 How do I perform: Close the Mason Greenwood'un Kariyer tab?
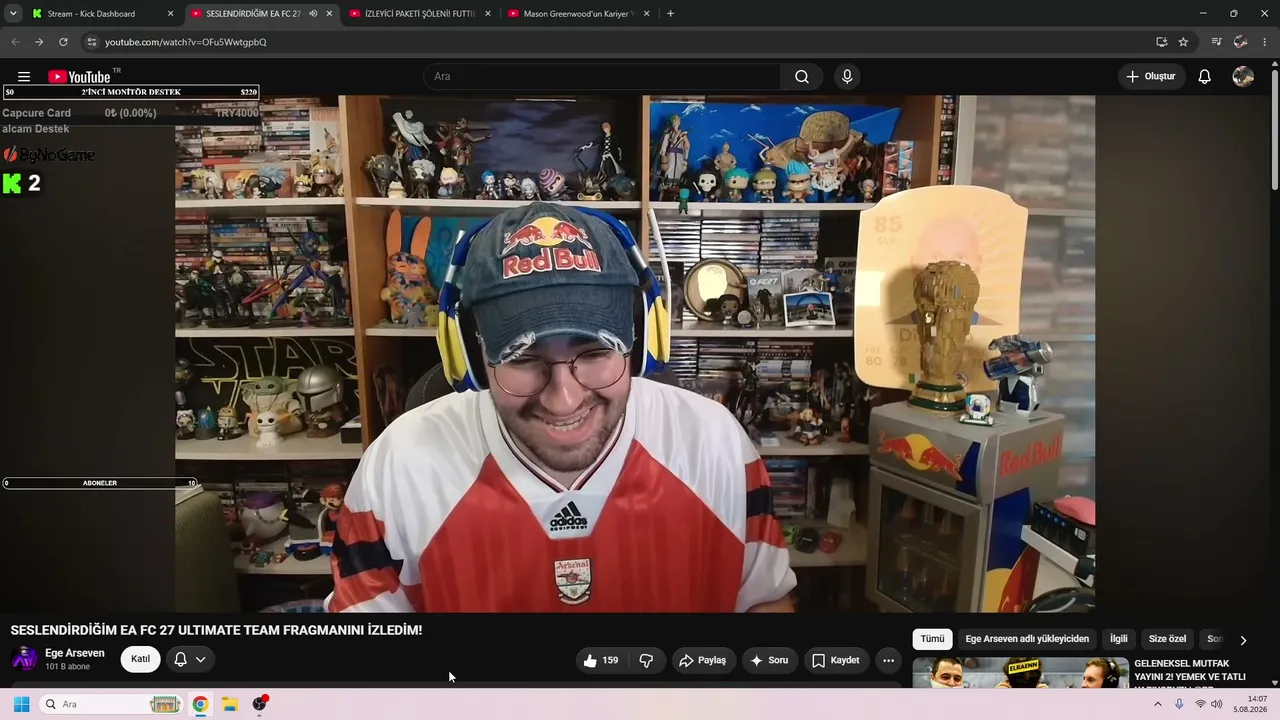click(x=646, y=14)
